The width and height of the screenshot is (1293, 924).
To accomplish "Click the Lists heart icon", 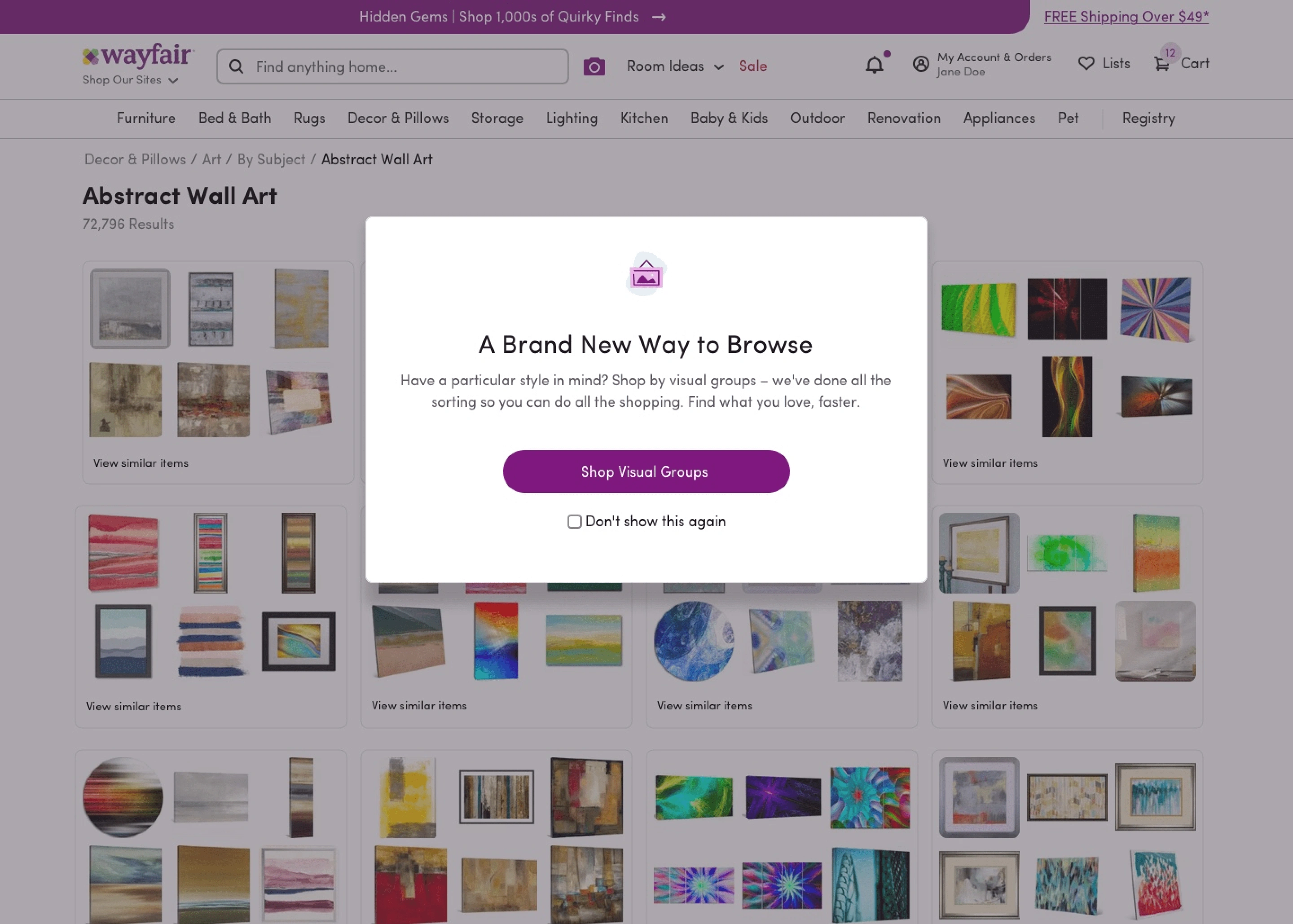I will [1086, 63].
